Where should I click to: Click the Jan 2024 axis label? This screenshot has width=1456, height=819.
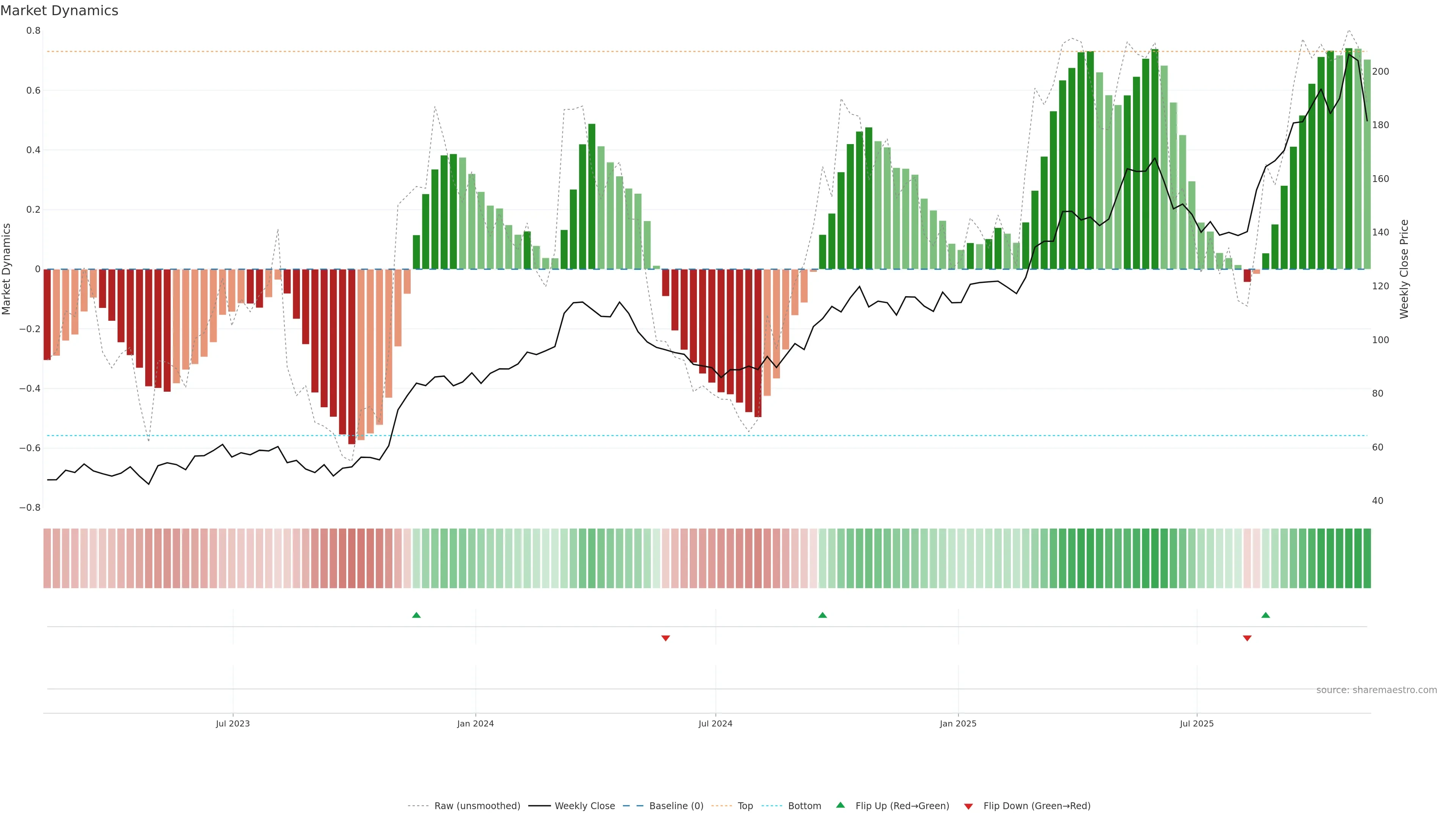(475, 723)
